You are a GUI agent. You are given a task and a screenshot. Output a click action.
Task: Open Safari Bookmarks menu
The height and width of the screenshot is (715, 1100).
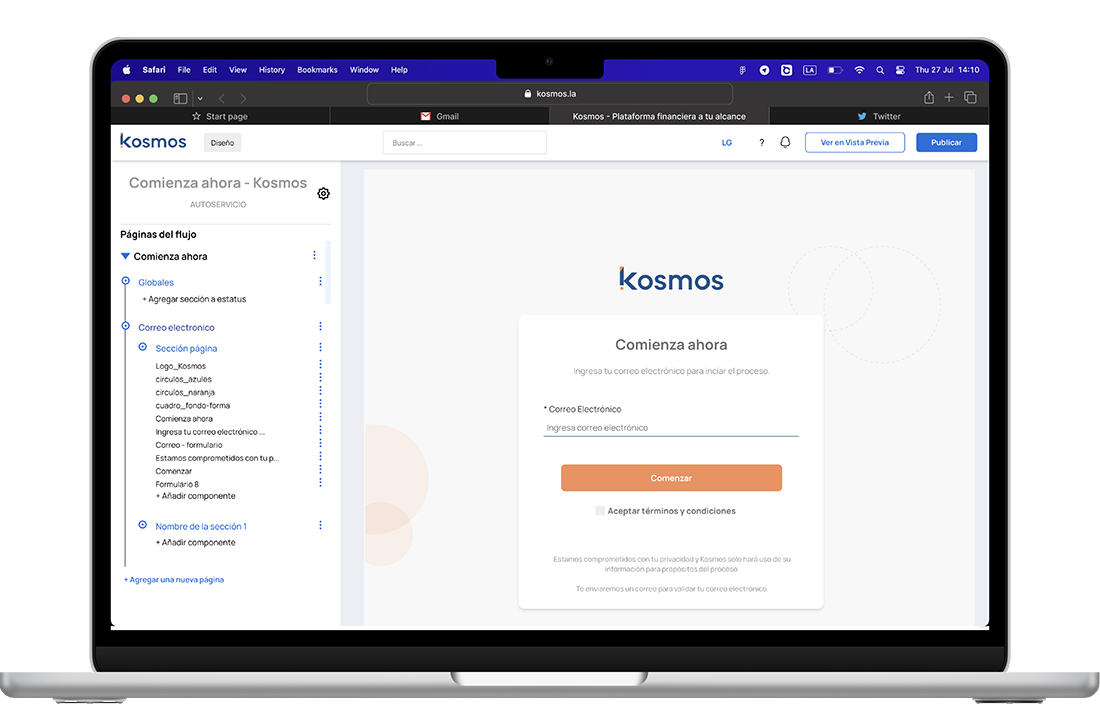[317, 70]
